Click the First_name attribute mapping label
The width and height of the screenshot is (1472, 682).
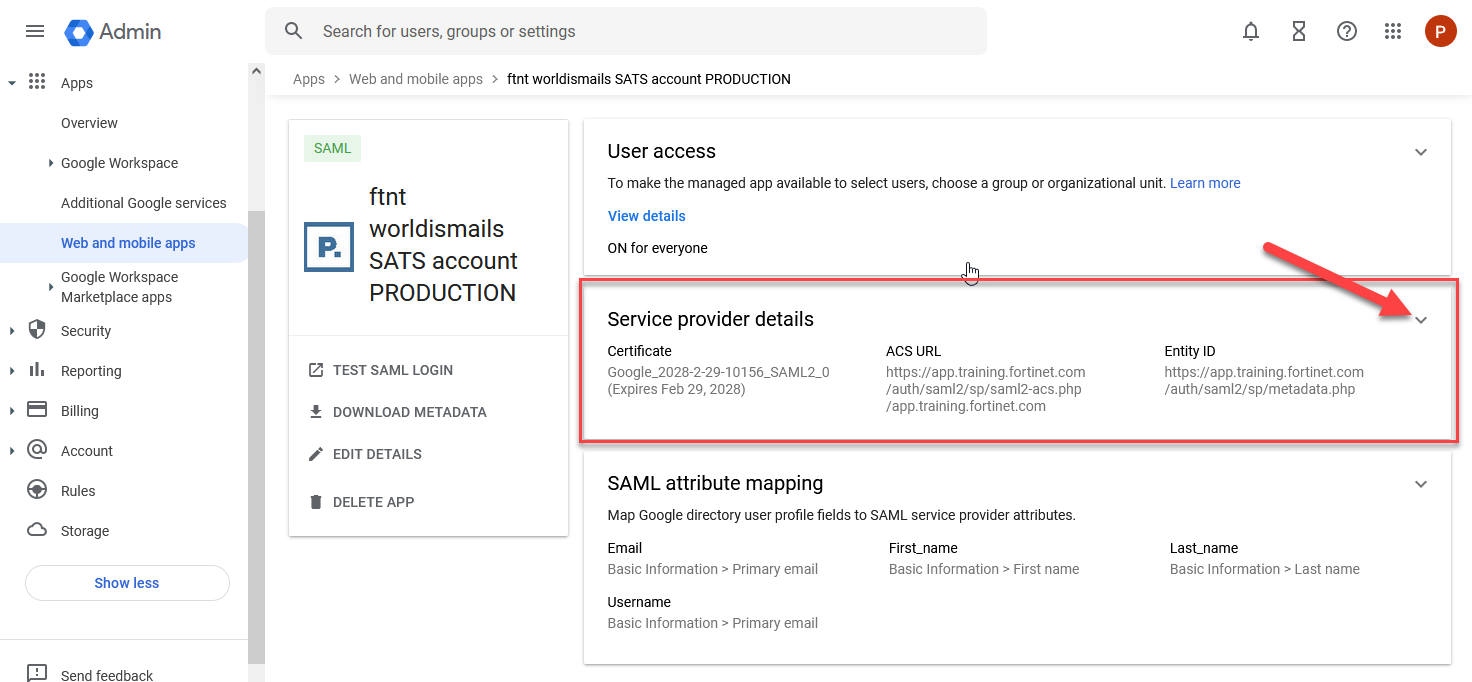(923, 548)
